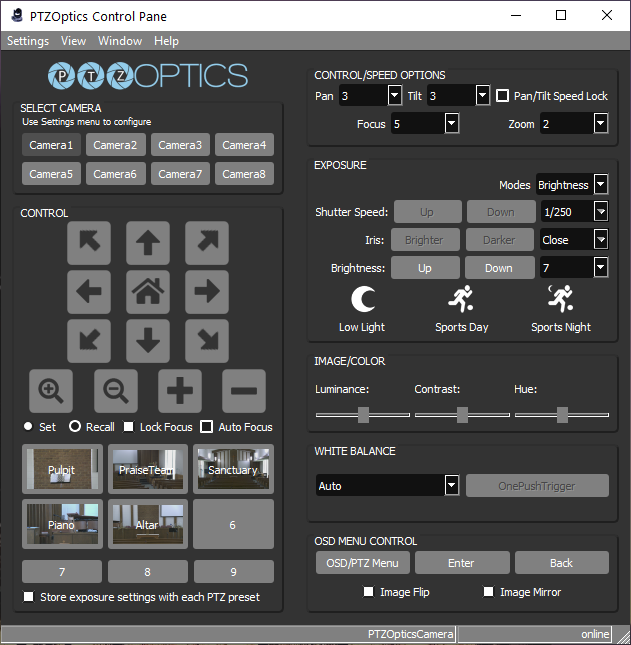
Task: Enable the Image Flip checkbox
Action: click(369, 592)
